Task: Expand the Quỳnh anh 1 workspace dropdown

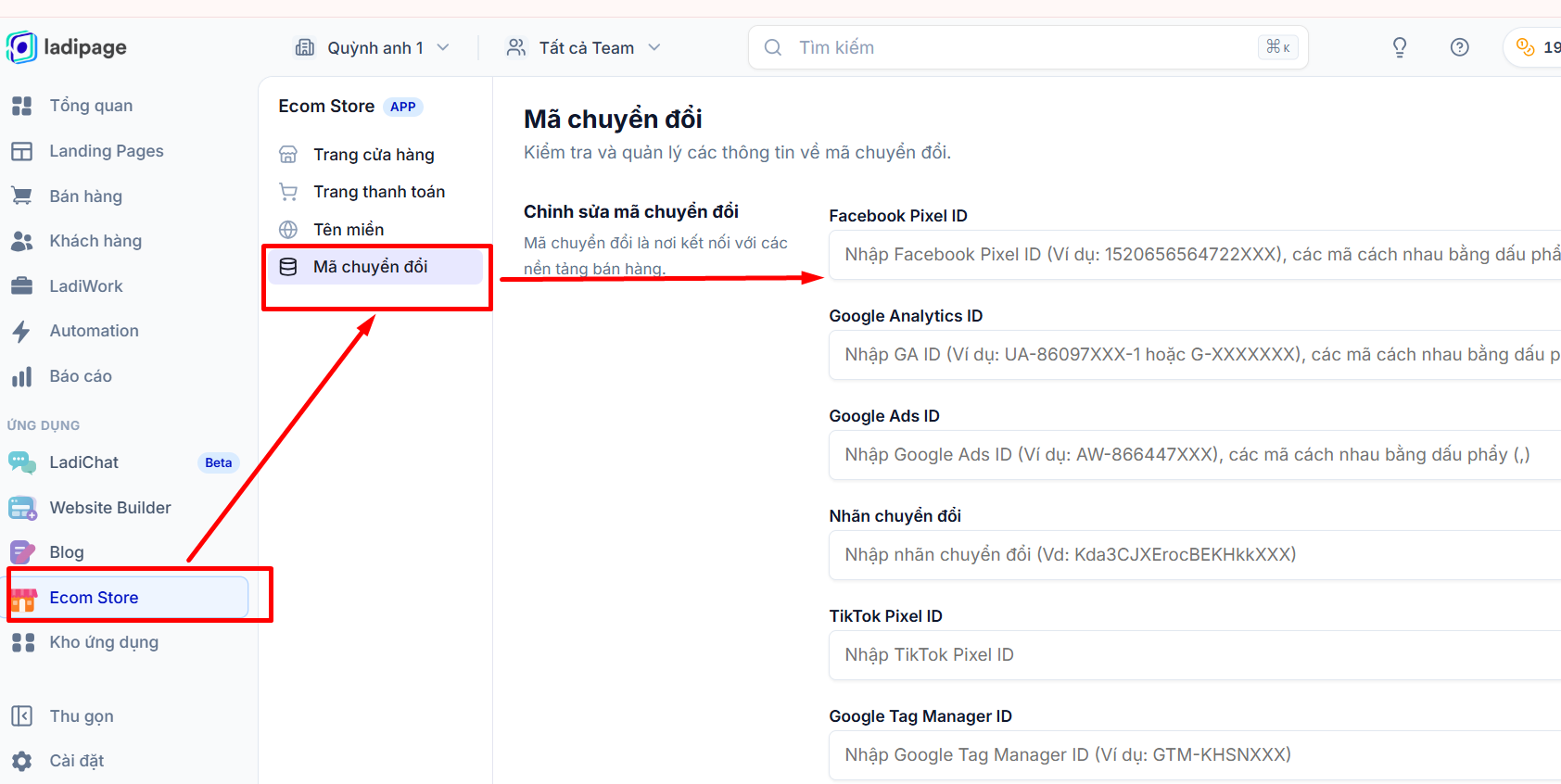Action: coord(443,47)
